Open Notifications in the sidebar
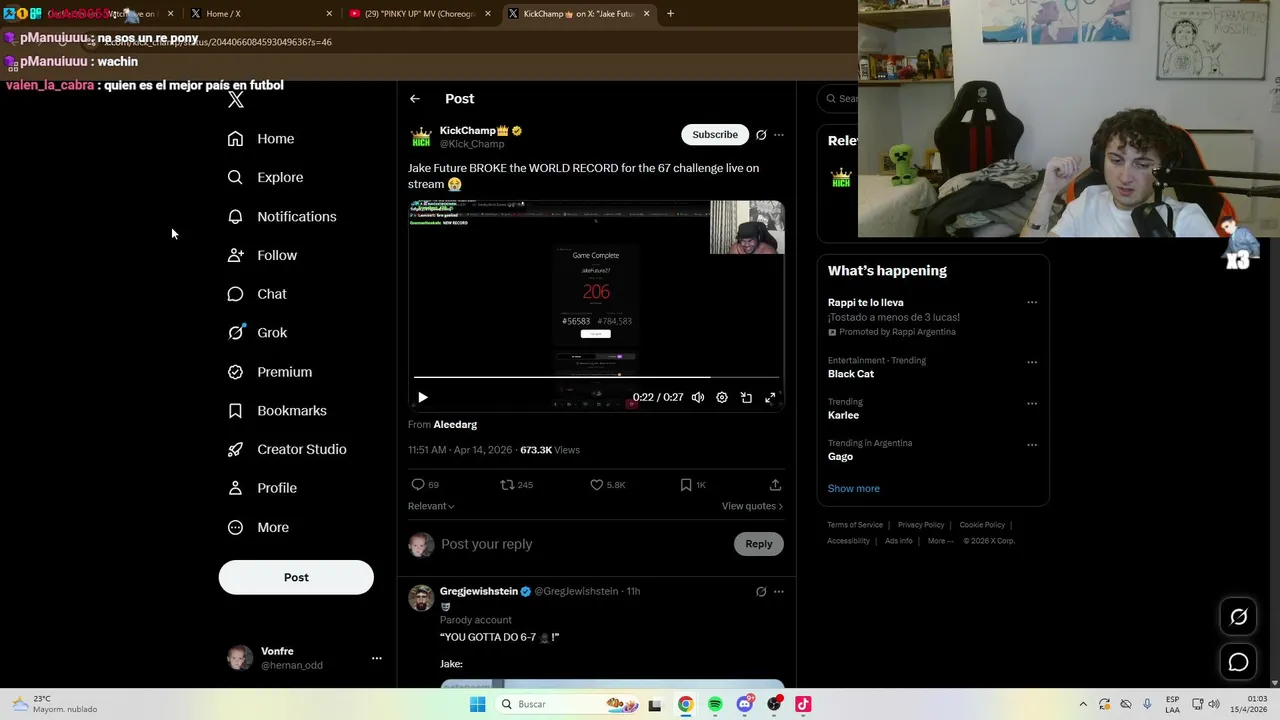 point(281,216)
